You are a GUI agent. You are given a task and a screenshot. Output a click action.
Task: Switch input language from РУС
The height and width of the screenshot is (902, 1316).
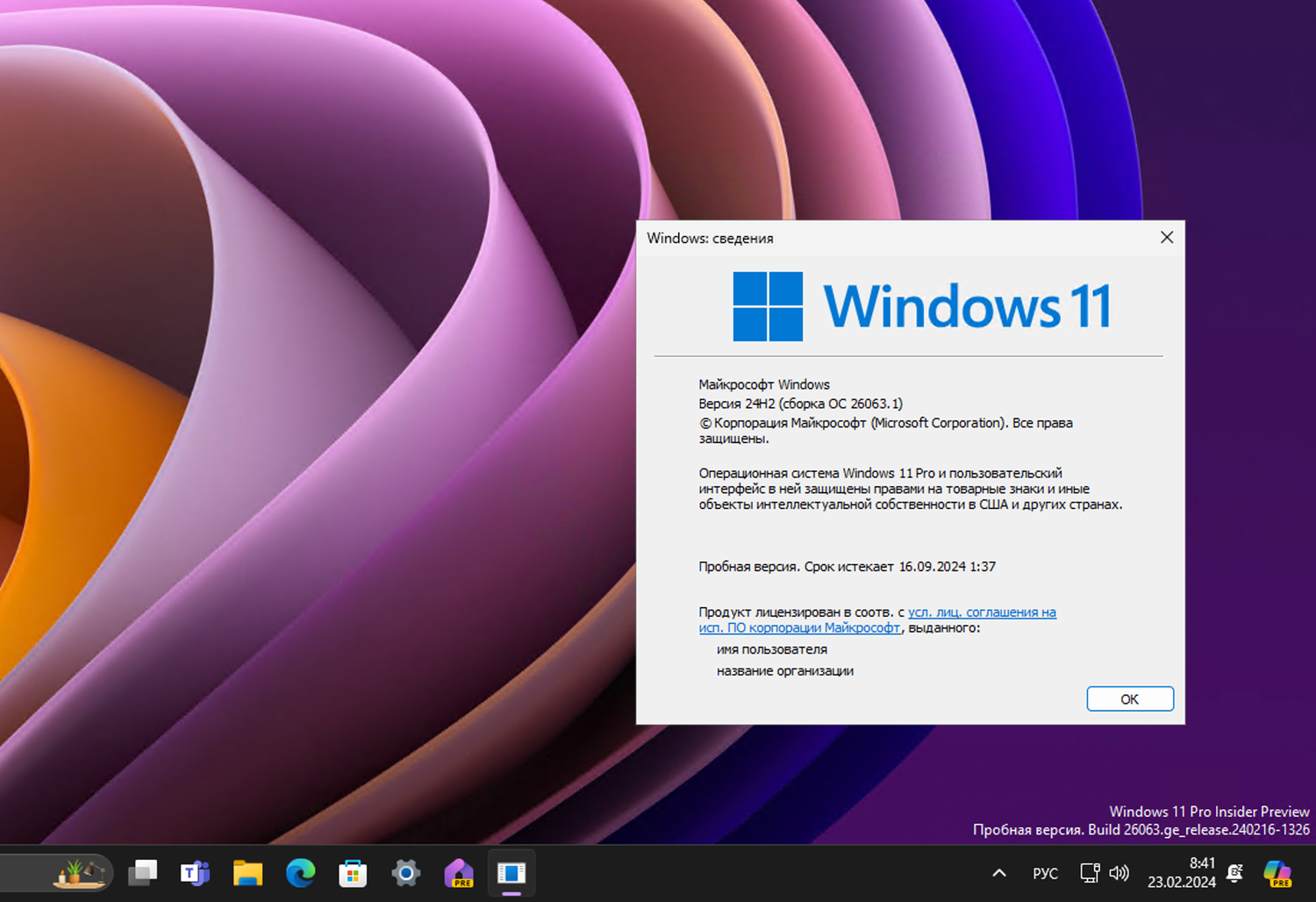1045,873
